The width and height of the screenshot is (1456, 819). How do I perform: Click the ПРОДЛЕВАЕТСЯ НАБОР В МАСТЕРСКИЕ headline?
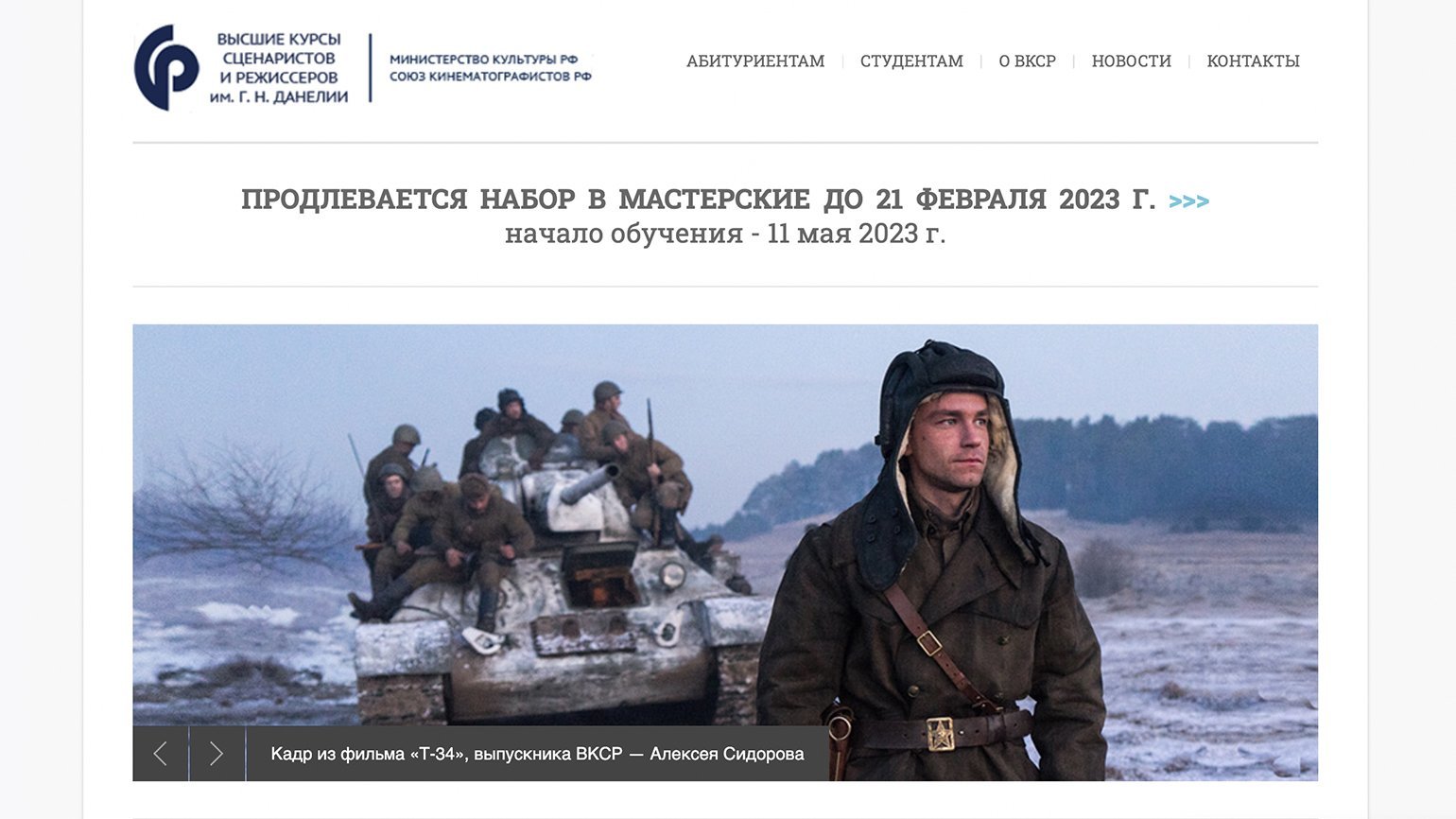tap(698, 200)
